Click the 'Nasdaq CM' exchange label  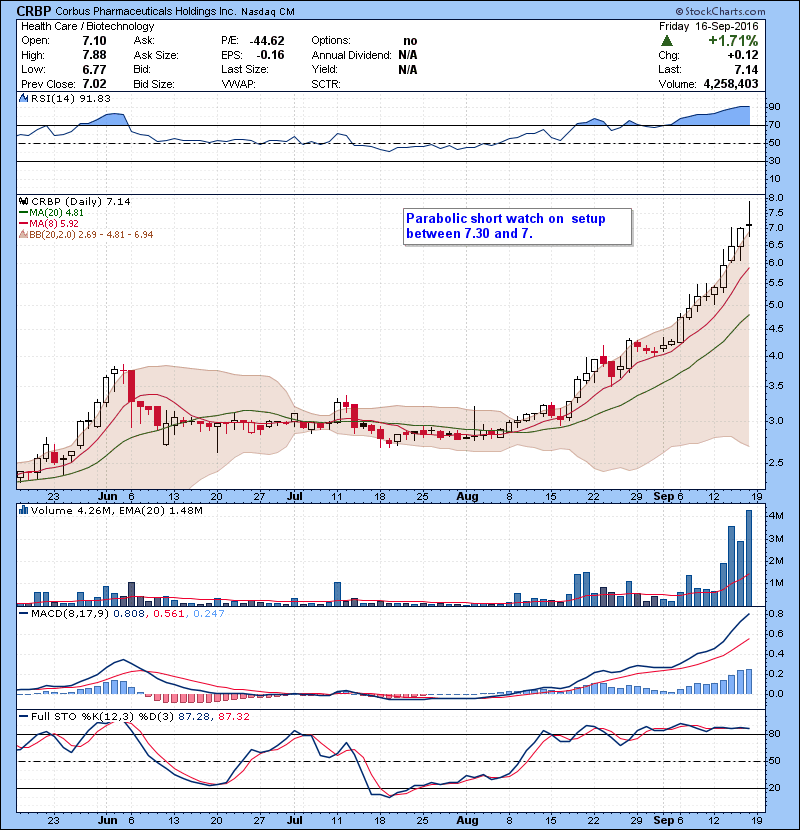[x=268, y=12]
